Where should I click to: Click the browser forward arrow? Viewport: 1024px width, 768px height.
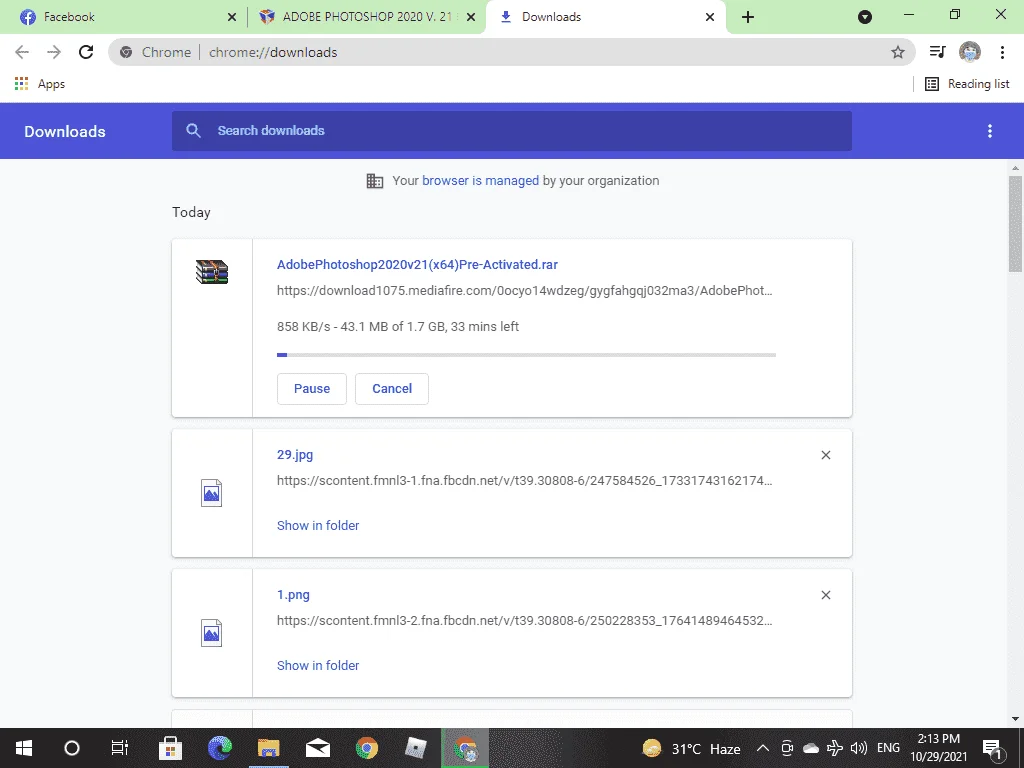54,52
